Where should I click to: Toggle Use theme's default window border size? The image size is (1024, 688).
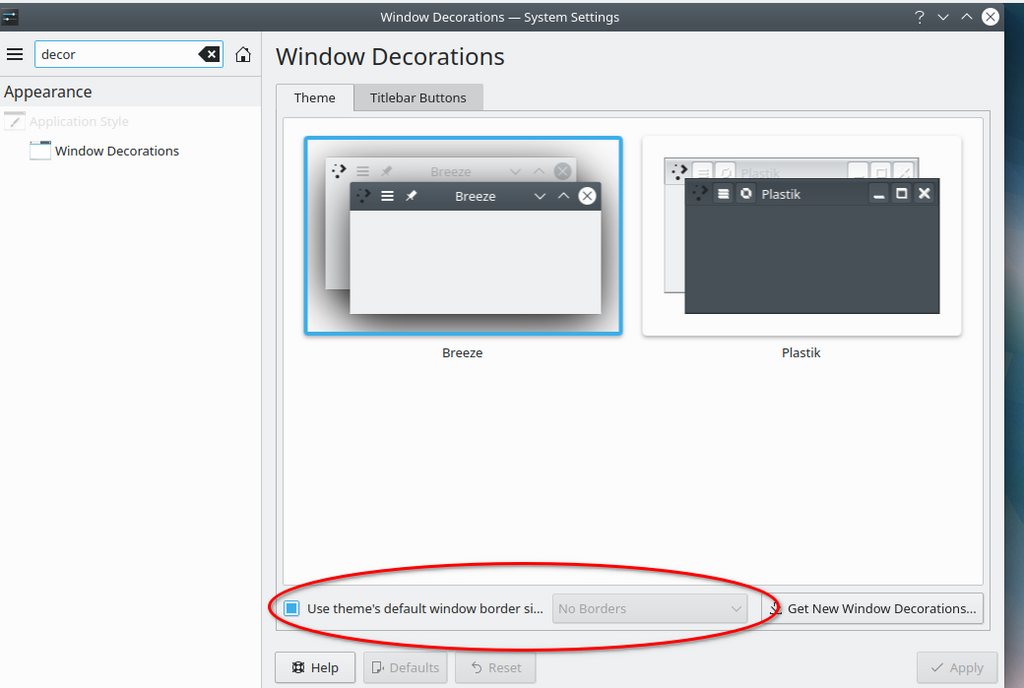[292, 608]
